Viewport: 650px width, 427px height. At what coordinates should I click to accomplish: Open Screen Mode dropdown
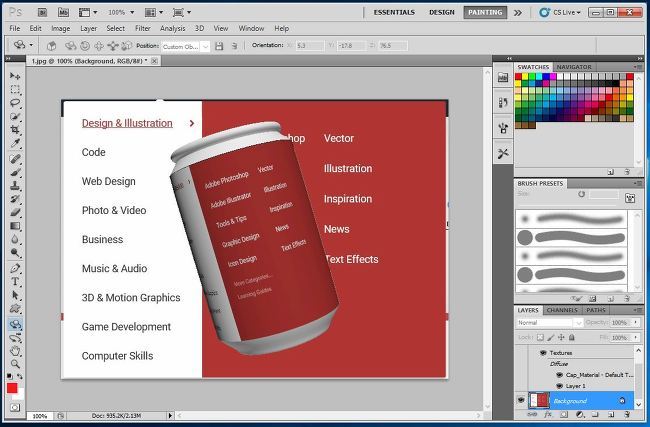point(182,12)
